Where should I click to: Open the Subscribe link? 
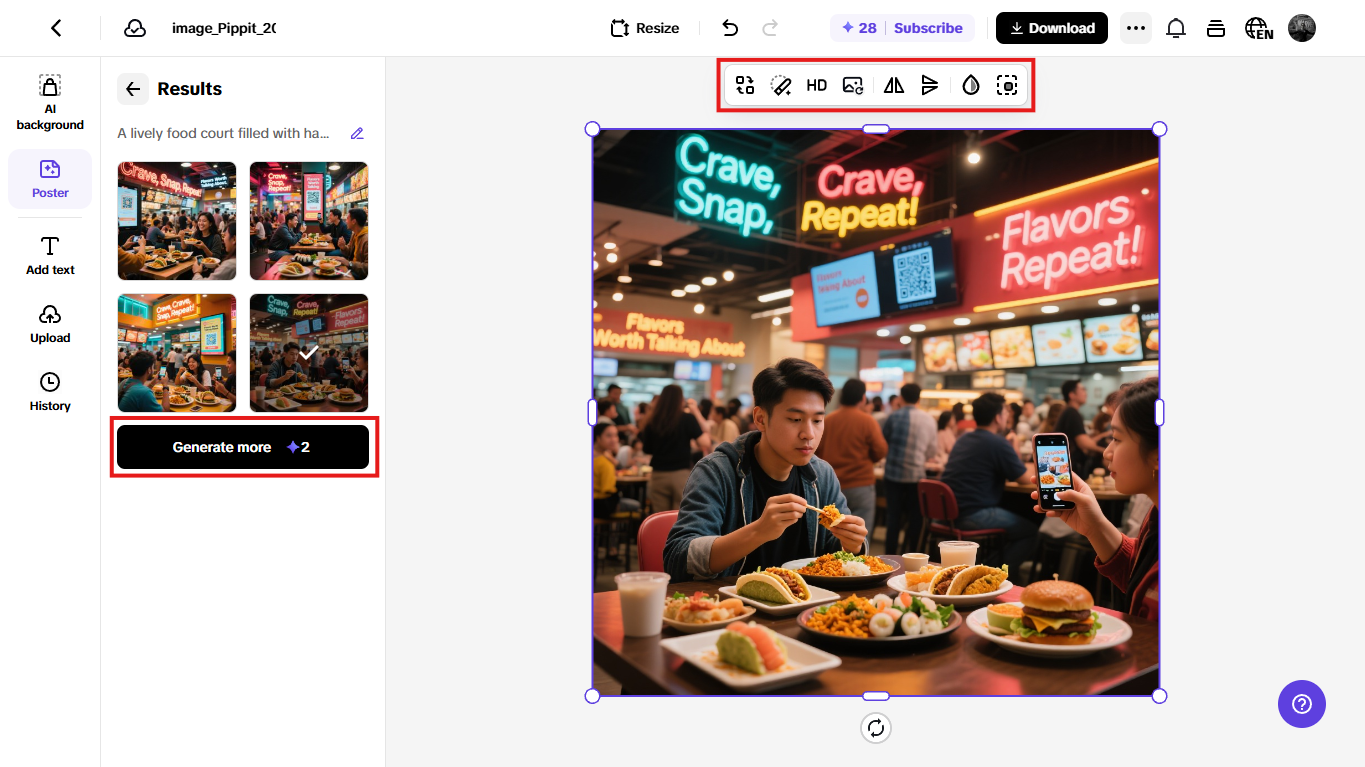(x=929, y=28)
